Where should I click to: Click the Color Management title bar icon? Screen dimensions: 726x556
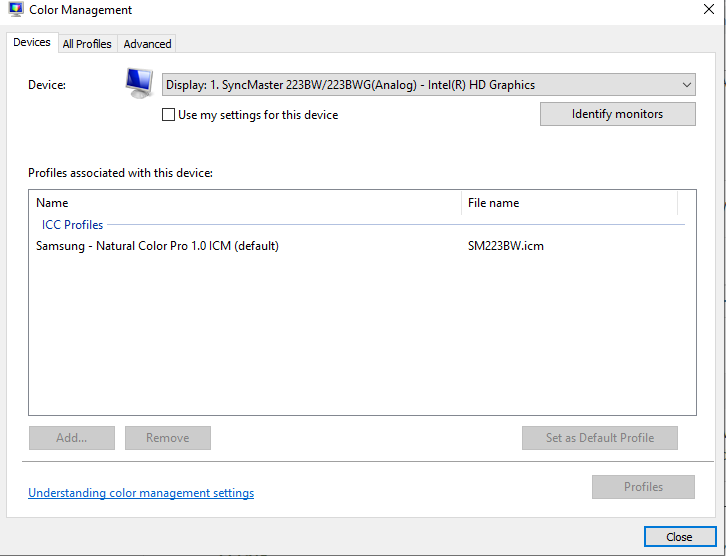[16, 9]
